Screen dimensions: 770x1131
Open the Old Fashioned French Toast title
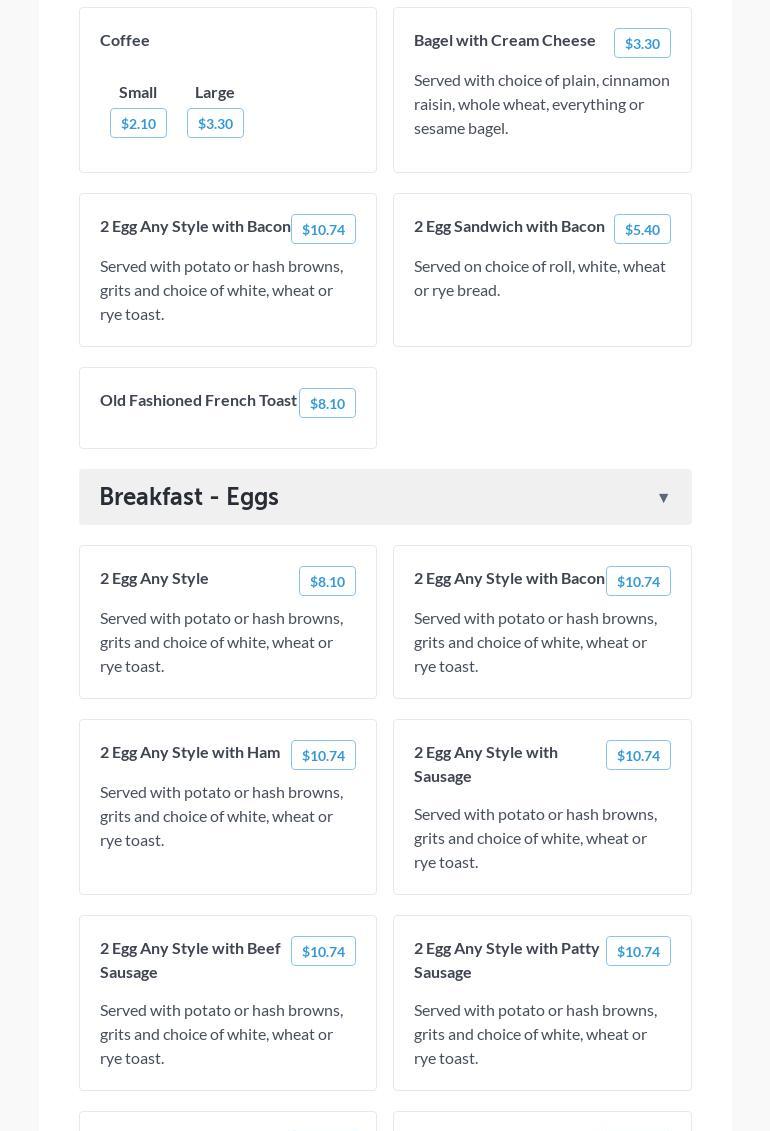click(x=198, y=400)
